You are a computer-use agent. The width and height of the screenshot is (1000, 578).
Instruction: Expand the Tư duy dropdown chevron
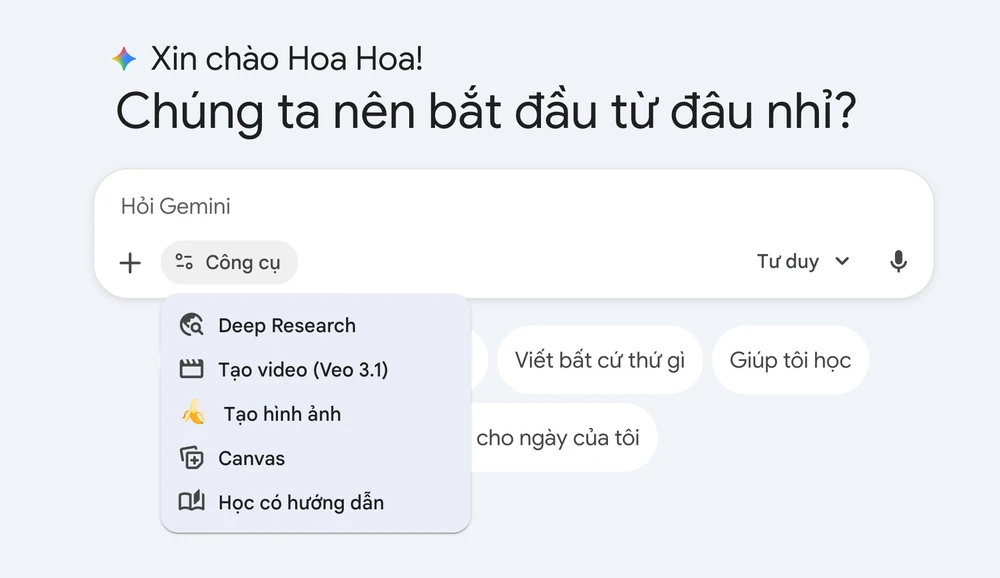[x=842, y=262]
